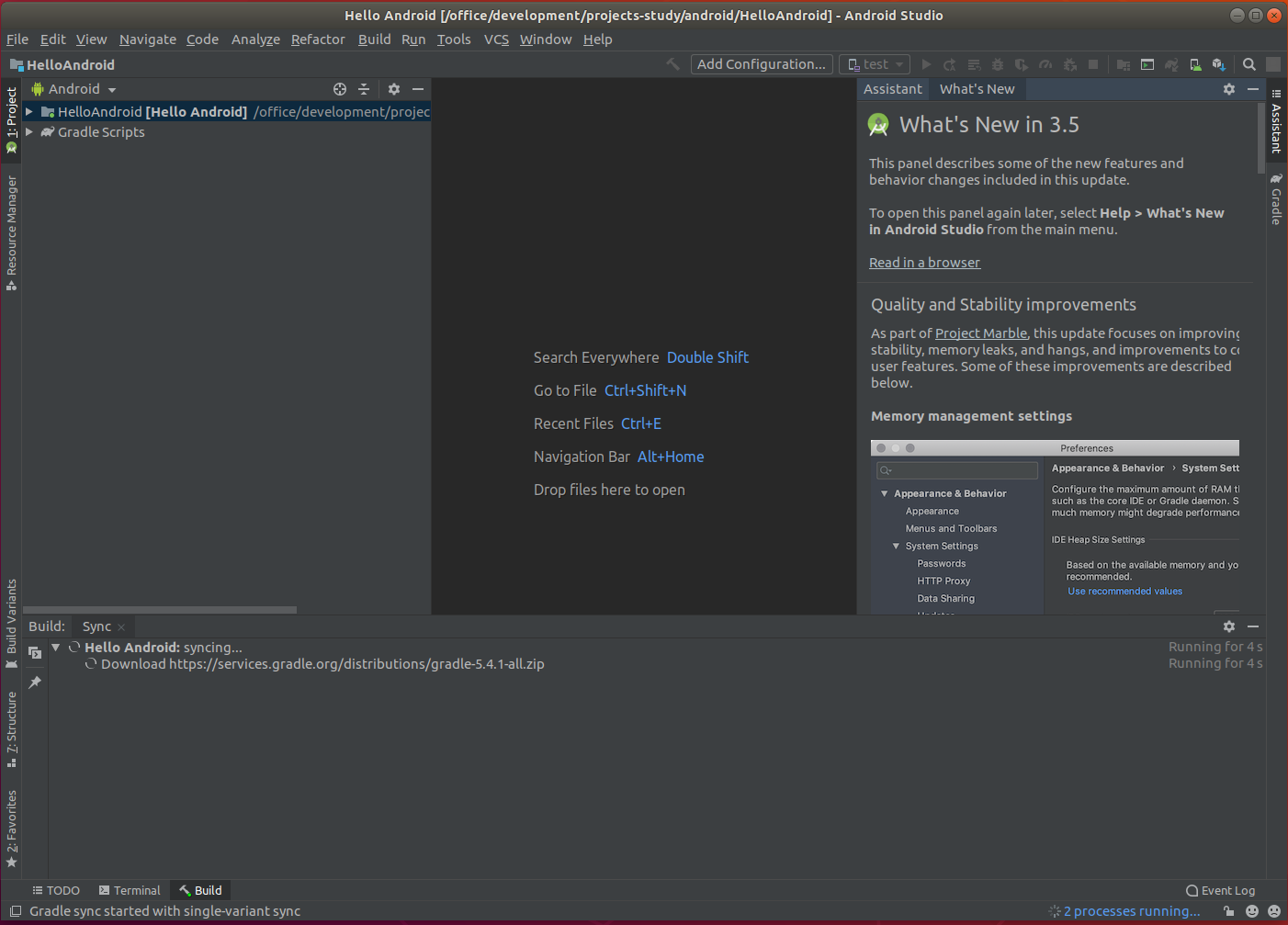The height and width of the screenshot is (925, 1288).
Task: Open the File menu
Action: pos(17,39)
